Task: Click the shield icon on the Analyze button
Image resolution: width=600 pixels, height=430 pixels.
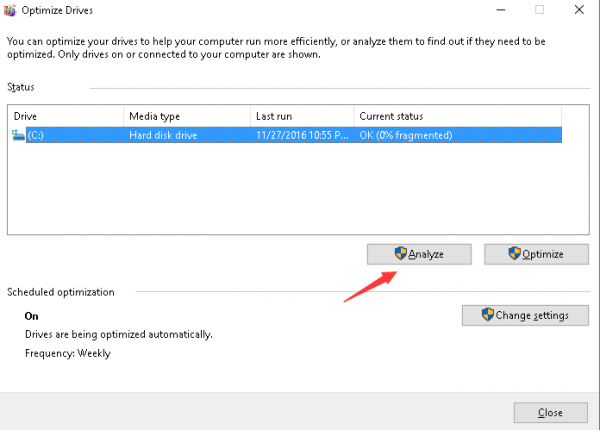Action: [400, 254]
